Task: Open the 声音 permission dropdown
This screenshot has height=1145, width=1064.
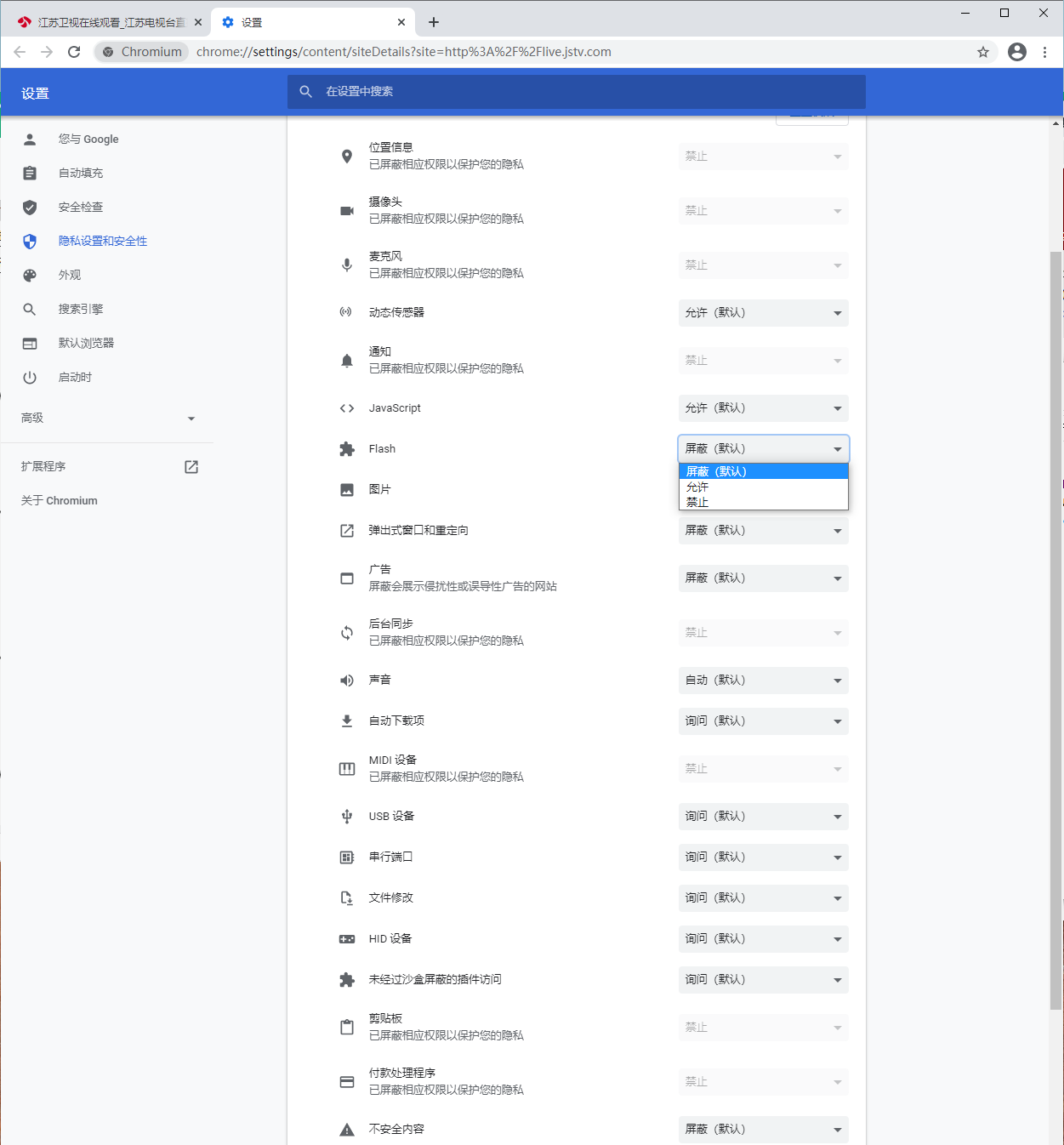Action: click(764, 681)
